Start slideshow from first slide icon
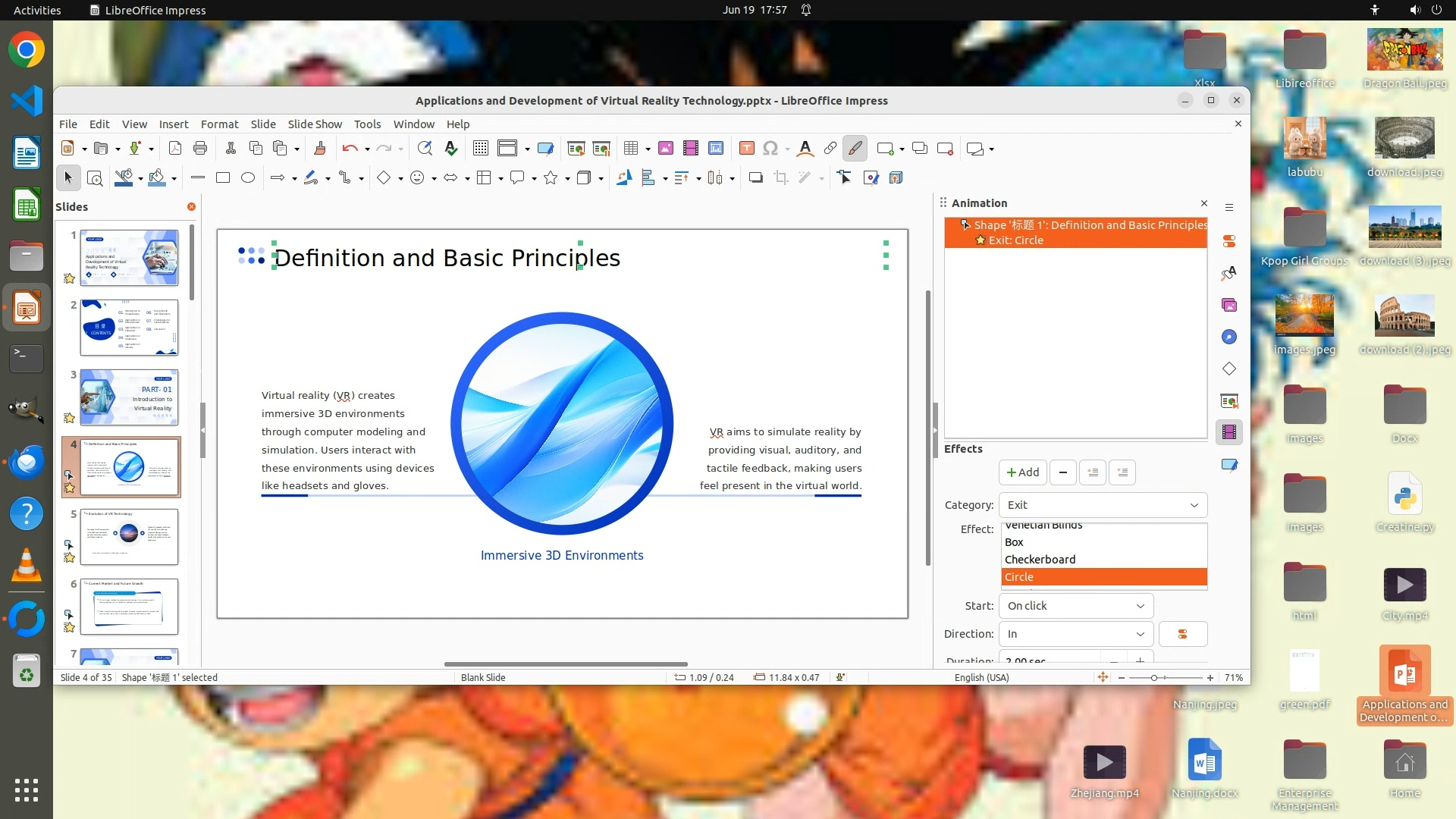This screenshot has height=819, width=1456. pyautogui.click(x=576, y=149)
